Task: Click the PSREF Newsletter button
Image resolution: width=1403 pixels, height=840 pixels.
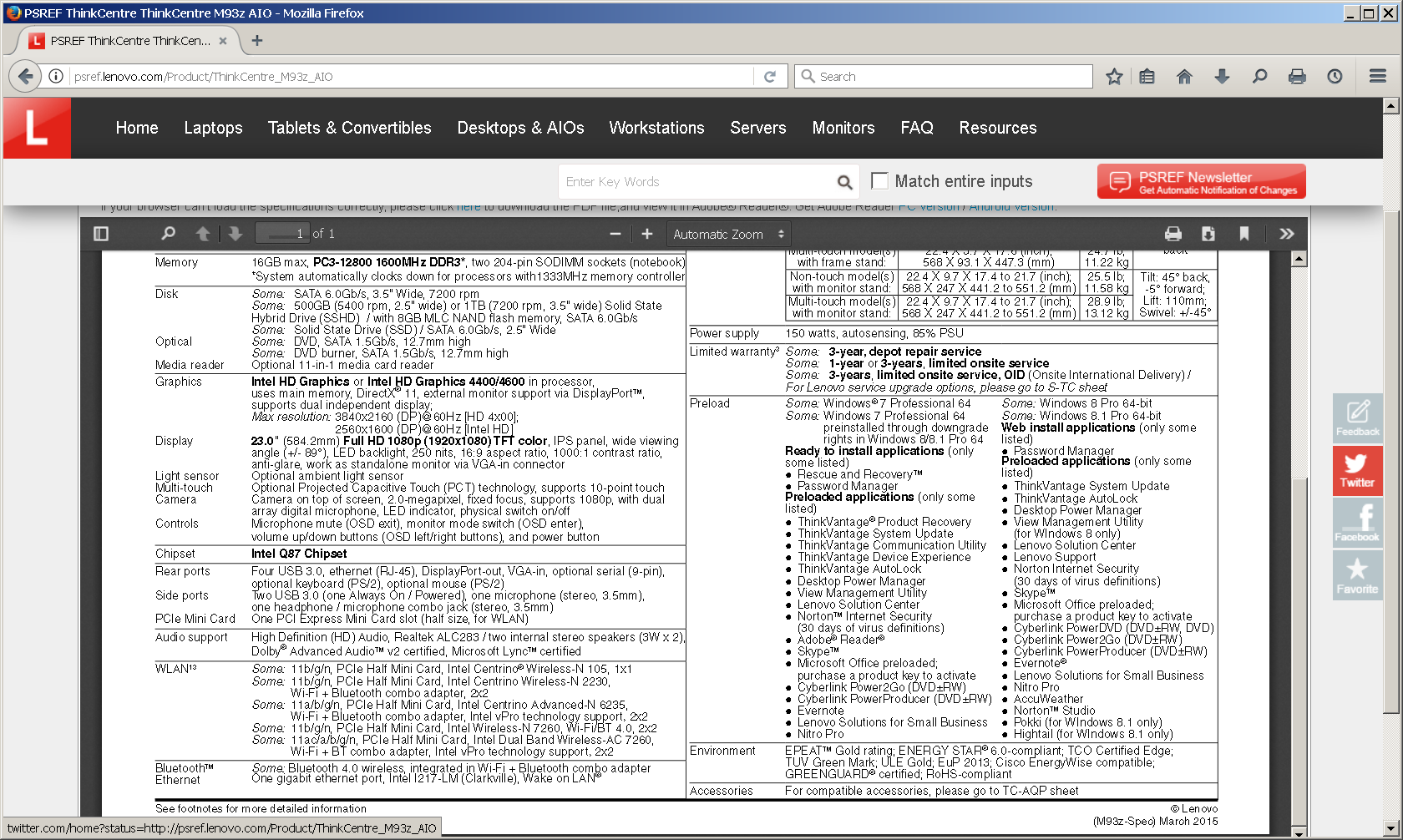Action: pos(1202,181)
